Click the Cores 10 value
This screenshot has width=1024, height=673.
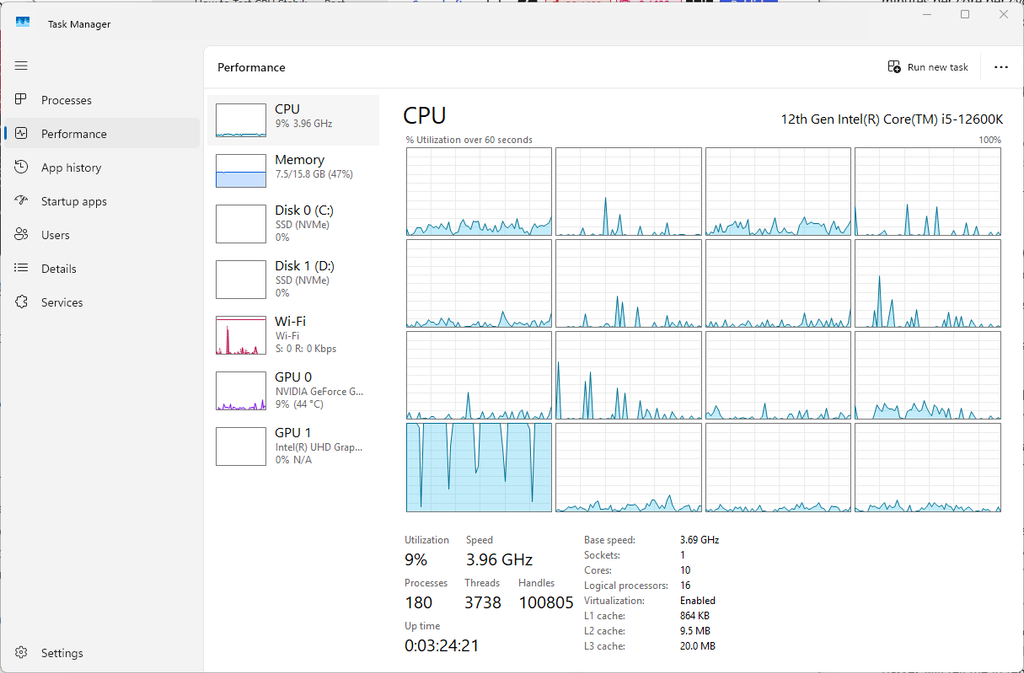click(685, 571)
